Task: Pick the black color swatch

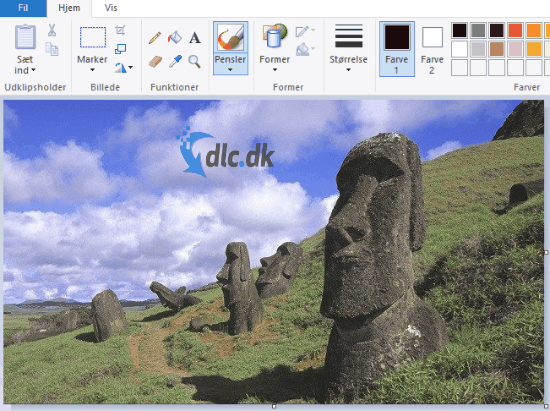Action: click(460, 31)
